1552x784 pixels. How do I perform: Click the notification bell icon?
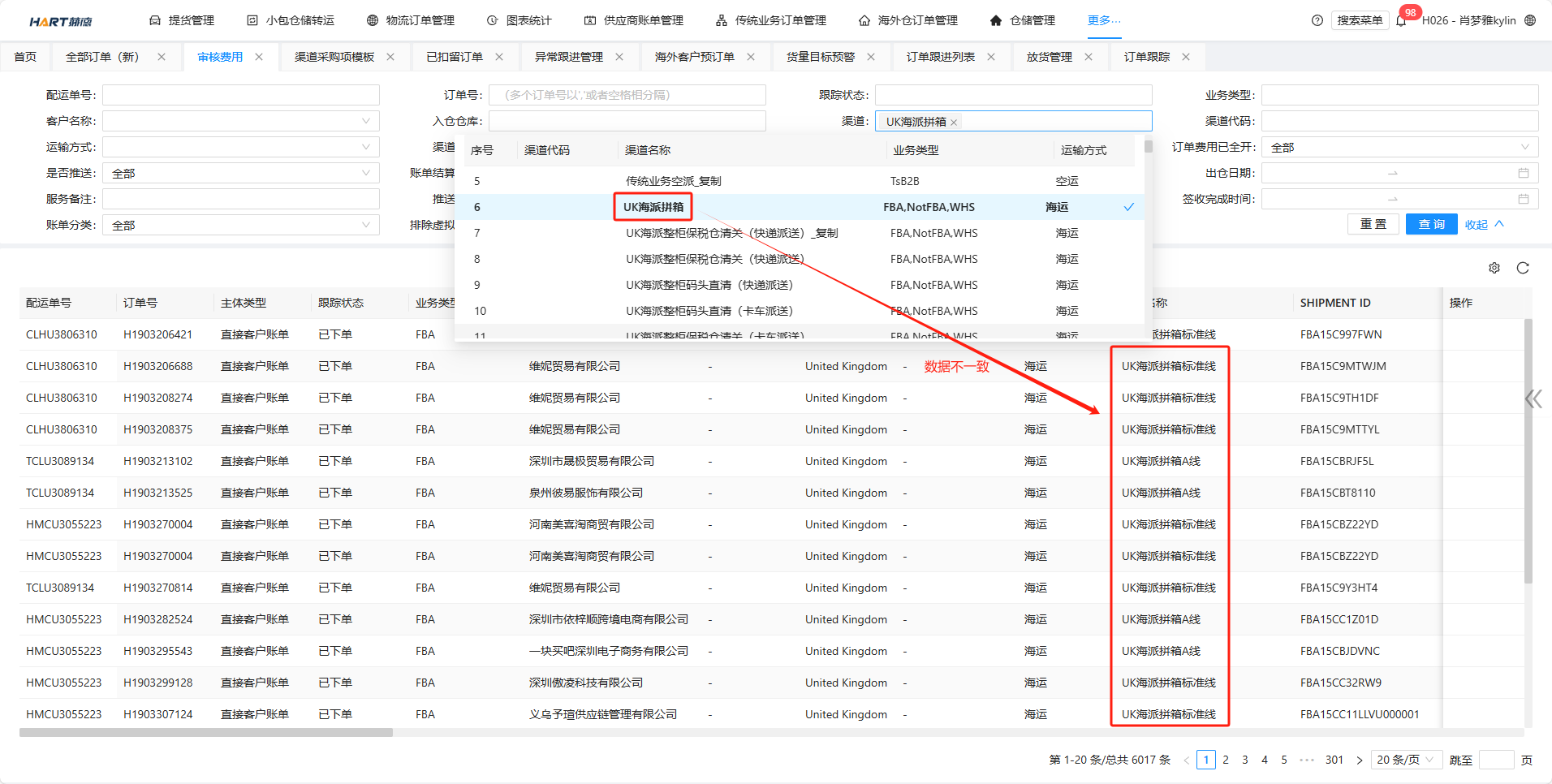pos(1401,21)
